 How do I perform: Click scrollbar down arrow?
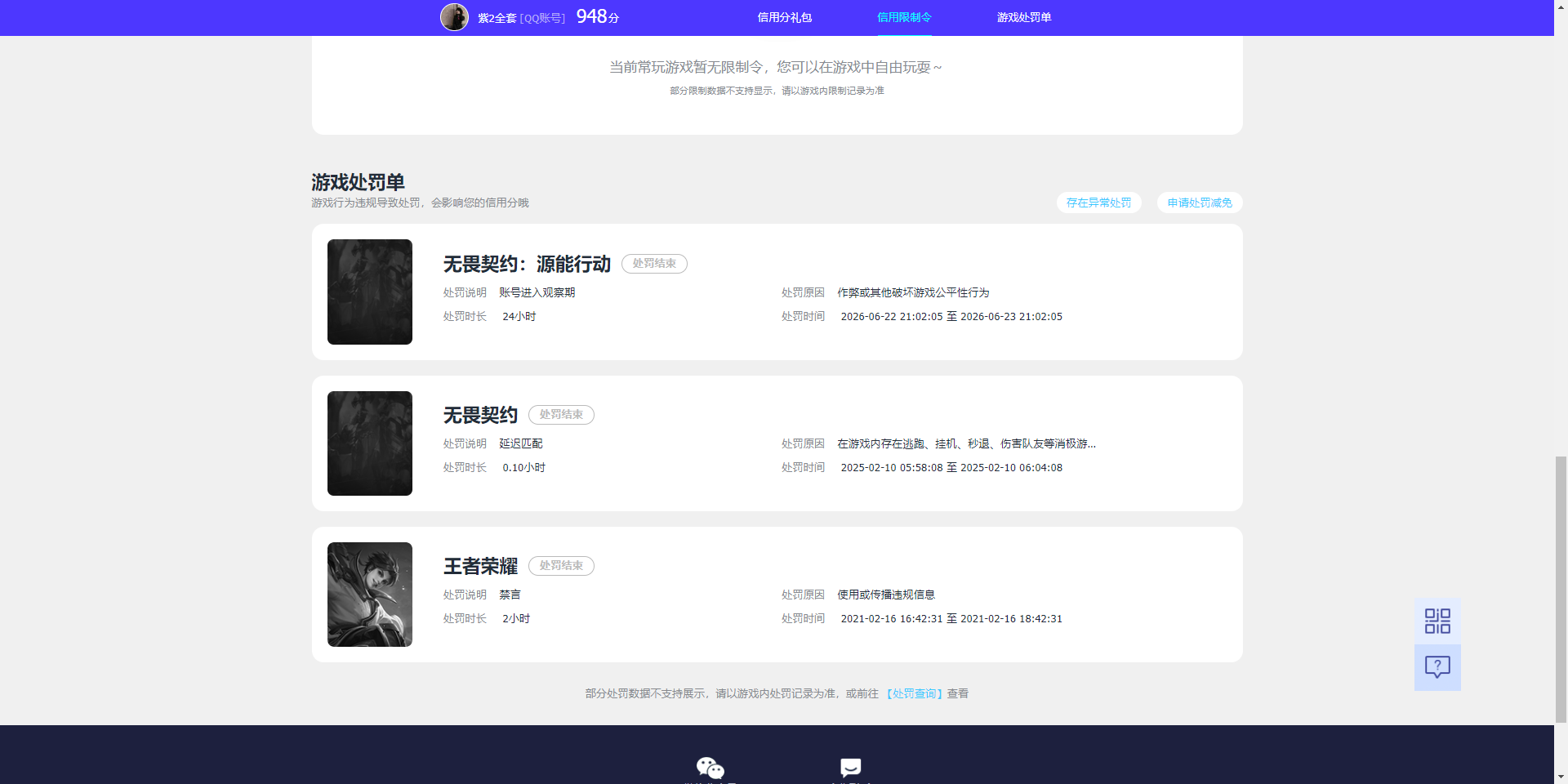coord(1561,777)
